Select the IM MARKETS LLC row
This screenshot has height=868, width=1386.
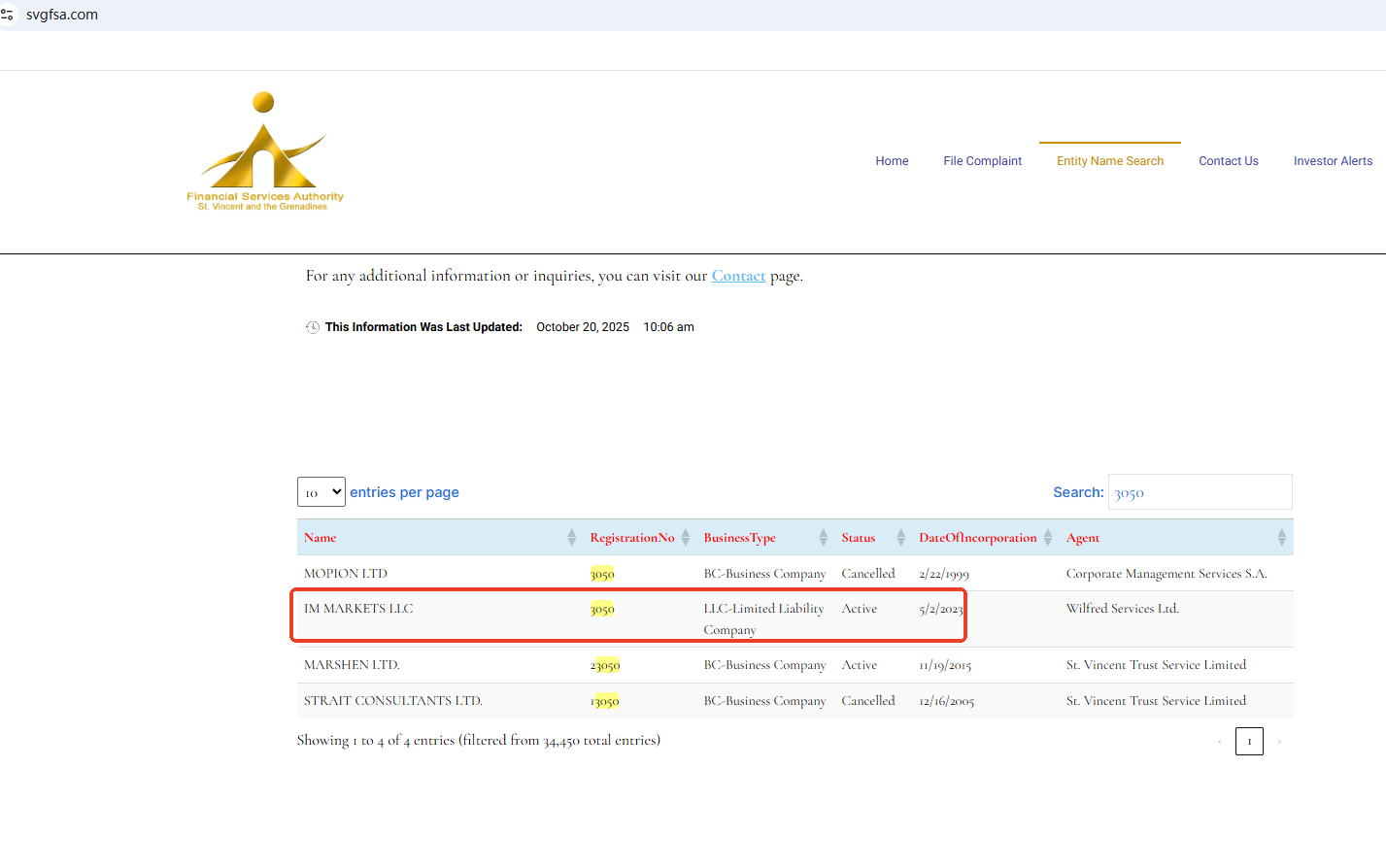point(358,609)
